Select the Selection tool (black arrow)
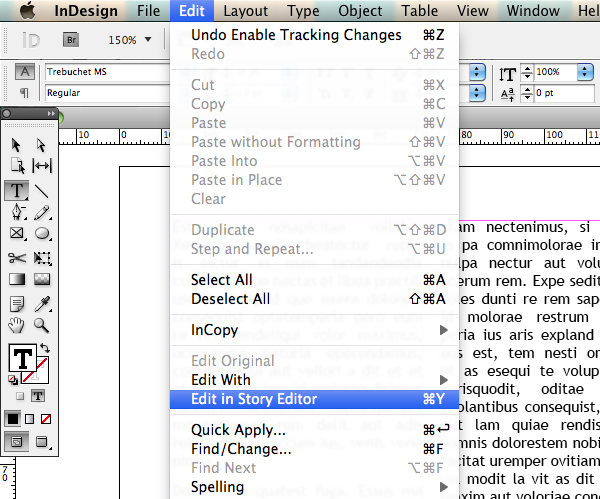 pyautogui.click(x=16, y=145)
